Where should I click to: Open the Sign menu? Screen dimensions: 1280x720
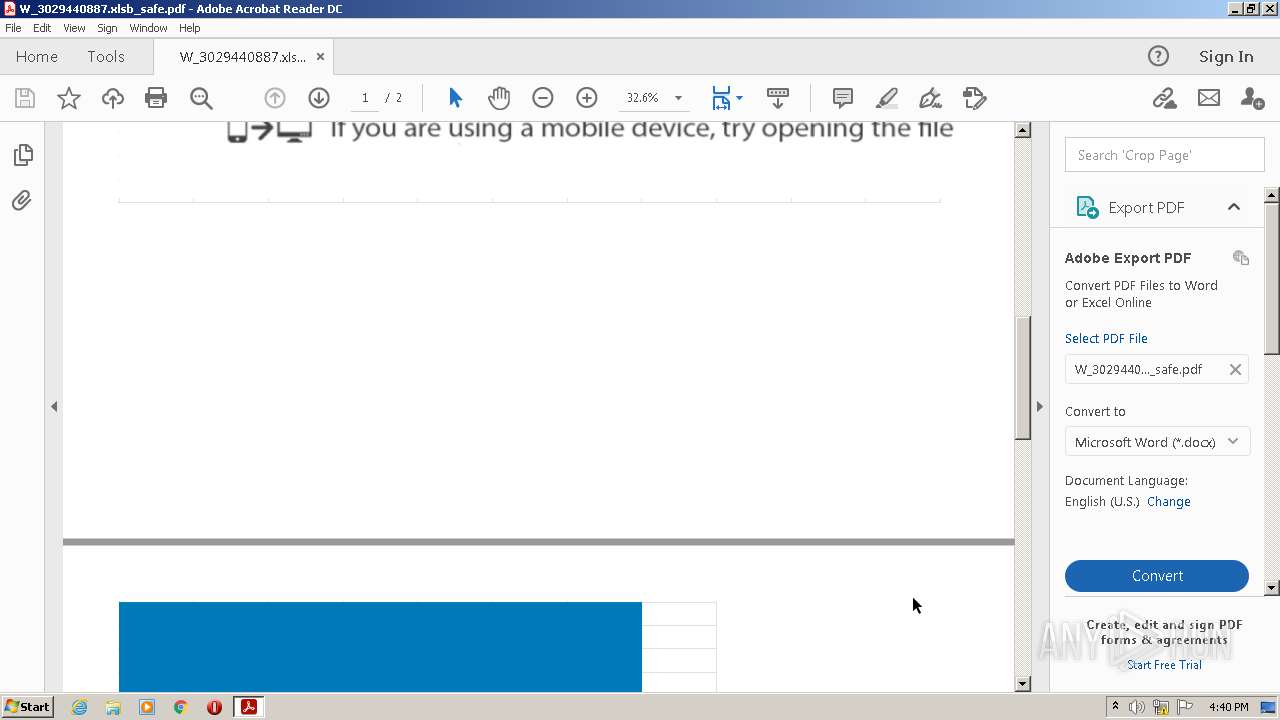pyautogui.click(x=107, y=28)
